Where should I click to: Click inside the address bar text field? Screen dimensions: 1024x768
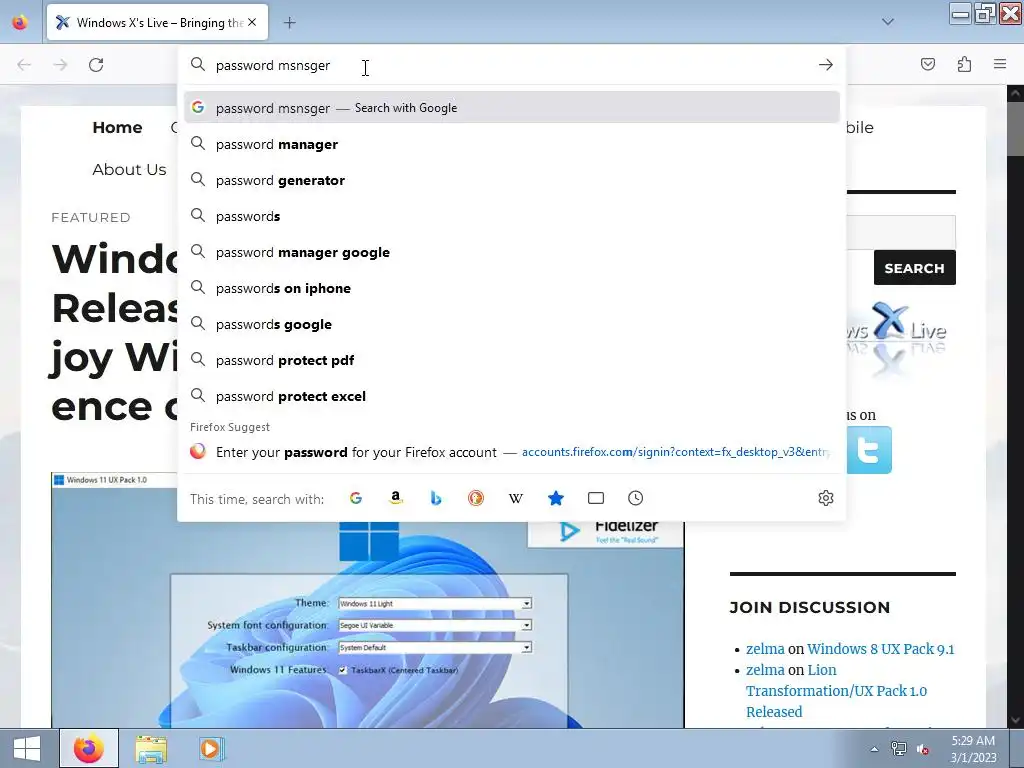pos(511,65)
